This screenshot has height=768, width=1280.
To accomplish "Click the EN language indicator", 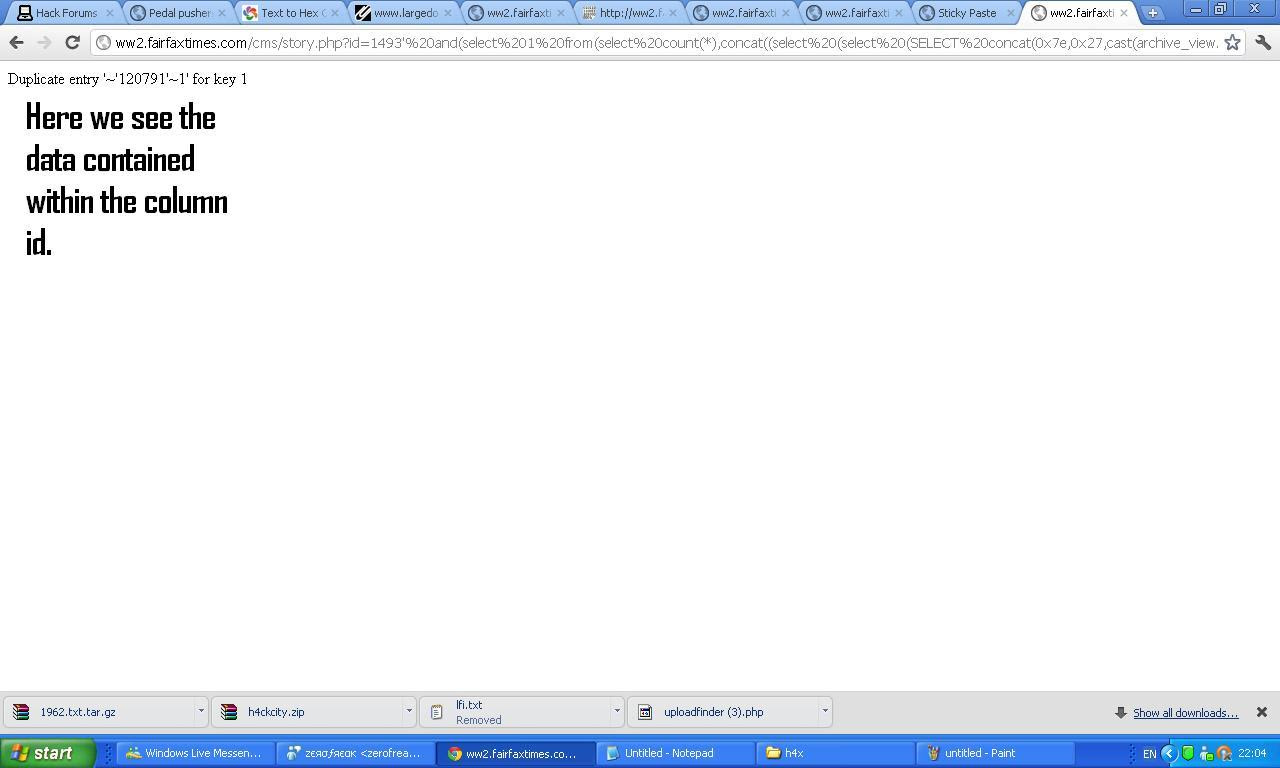I will pyautogui.click(x=1149, y=753).
